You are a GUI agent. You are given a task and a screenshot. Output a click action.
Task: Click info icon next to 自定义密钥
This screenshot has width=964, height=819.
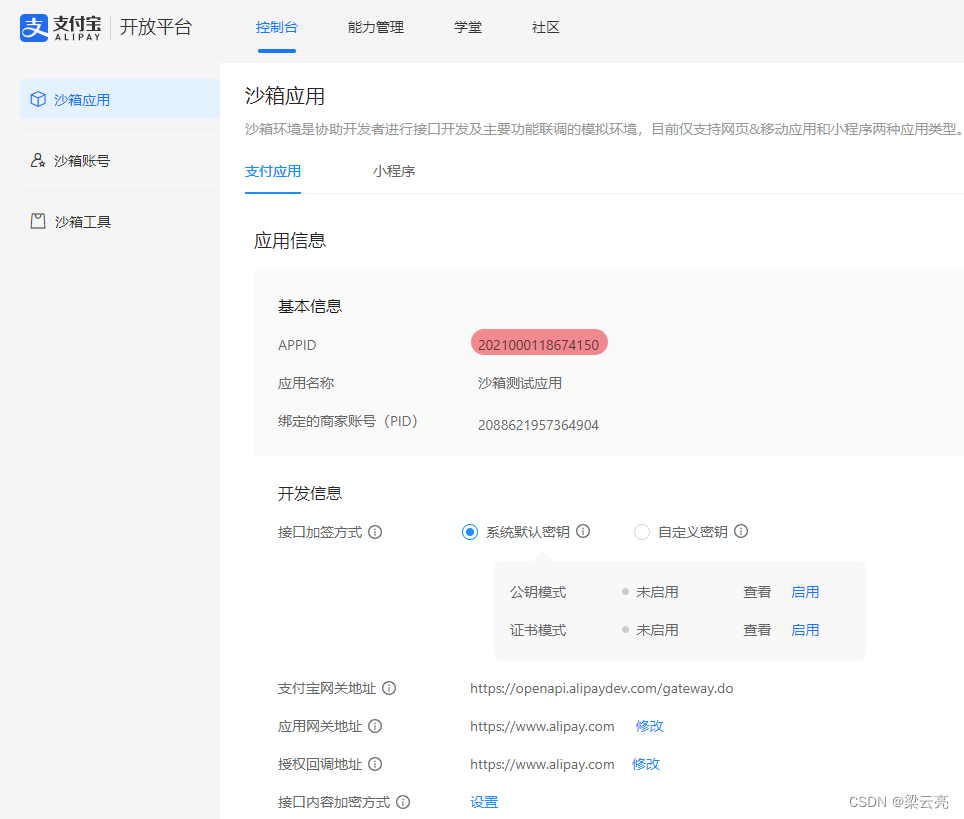[x=741, y=531]
